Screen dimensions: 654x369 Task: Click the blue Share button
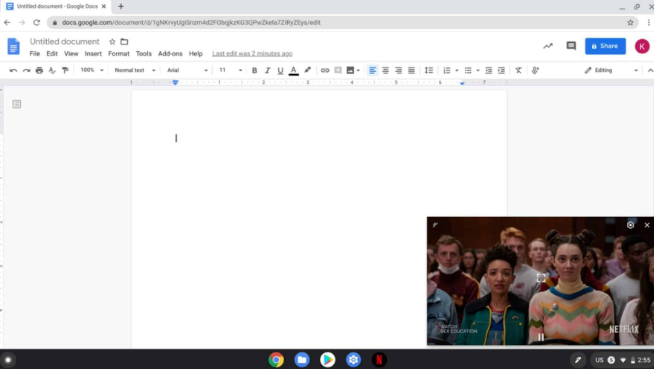point(605,46)
